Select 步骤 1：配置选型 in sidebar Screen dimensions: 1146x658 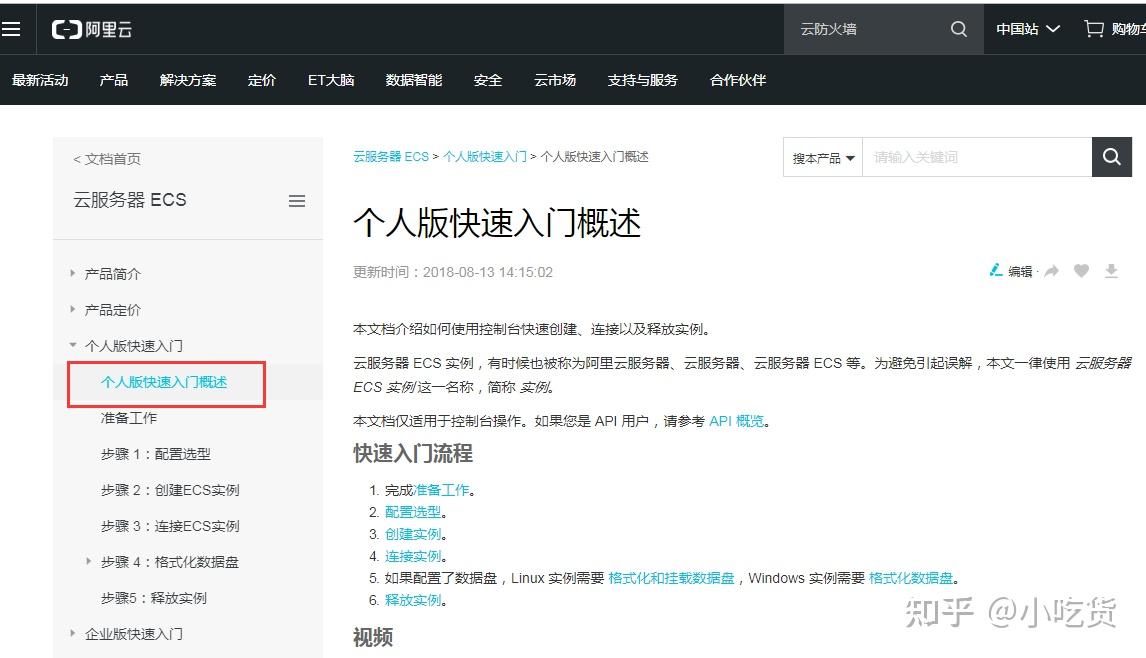(x=156, y=453)
